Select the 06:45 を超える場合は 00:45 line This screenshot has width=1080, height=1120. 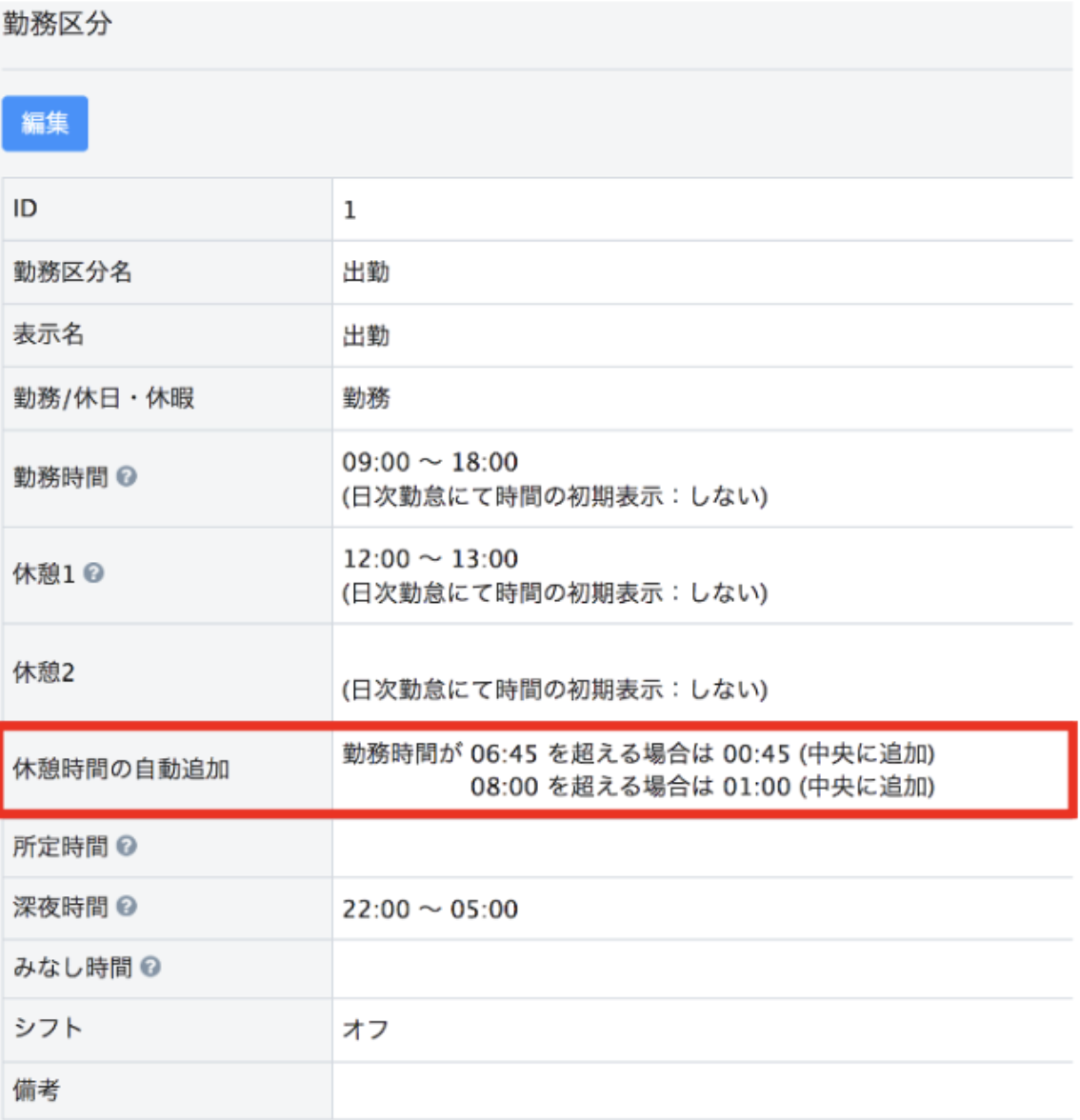(x=638, y=754)
